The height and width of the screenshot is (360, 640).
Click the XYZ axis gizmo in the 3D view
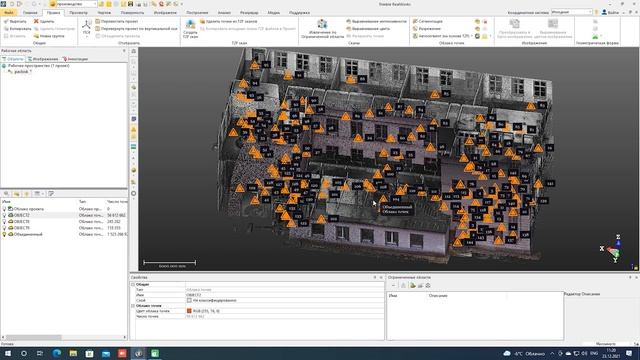coord(613,249)
